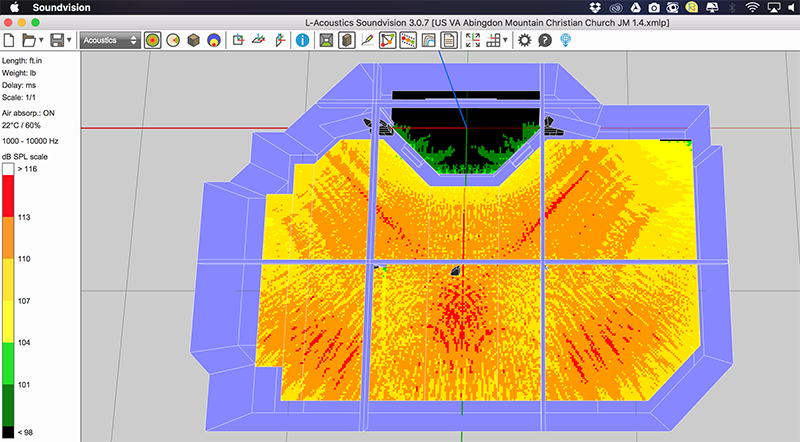Click the Dropbox menu bar icon
Image resolution: width=800 pixels, height=442 pixels.
click(x=597, y=7)
